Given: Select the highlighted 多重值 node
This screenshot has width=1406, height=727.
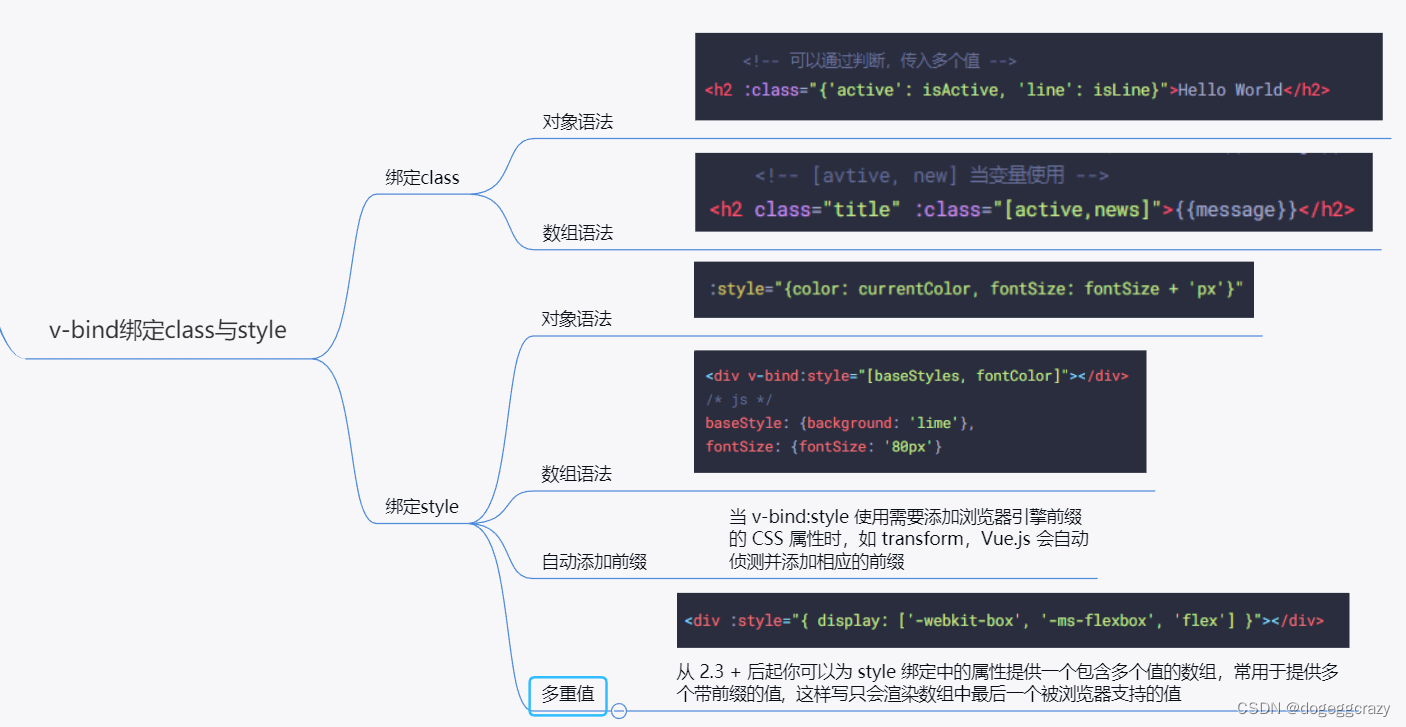Looking at the screenshot, I should [567, 695].
